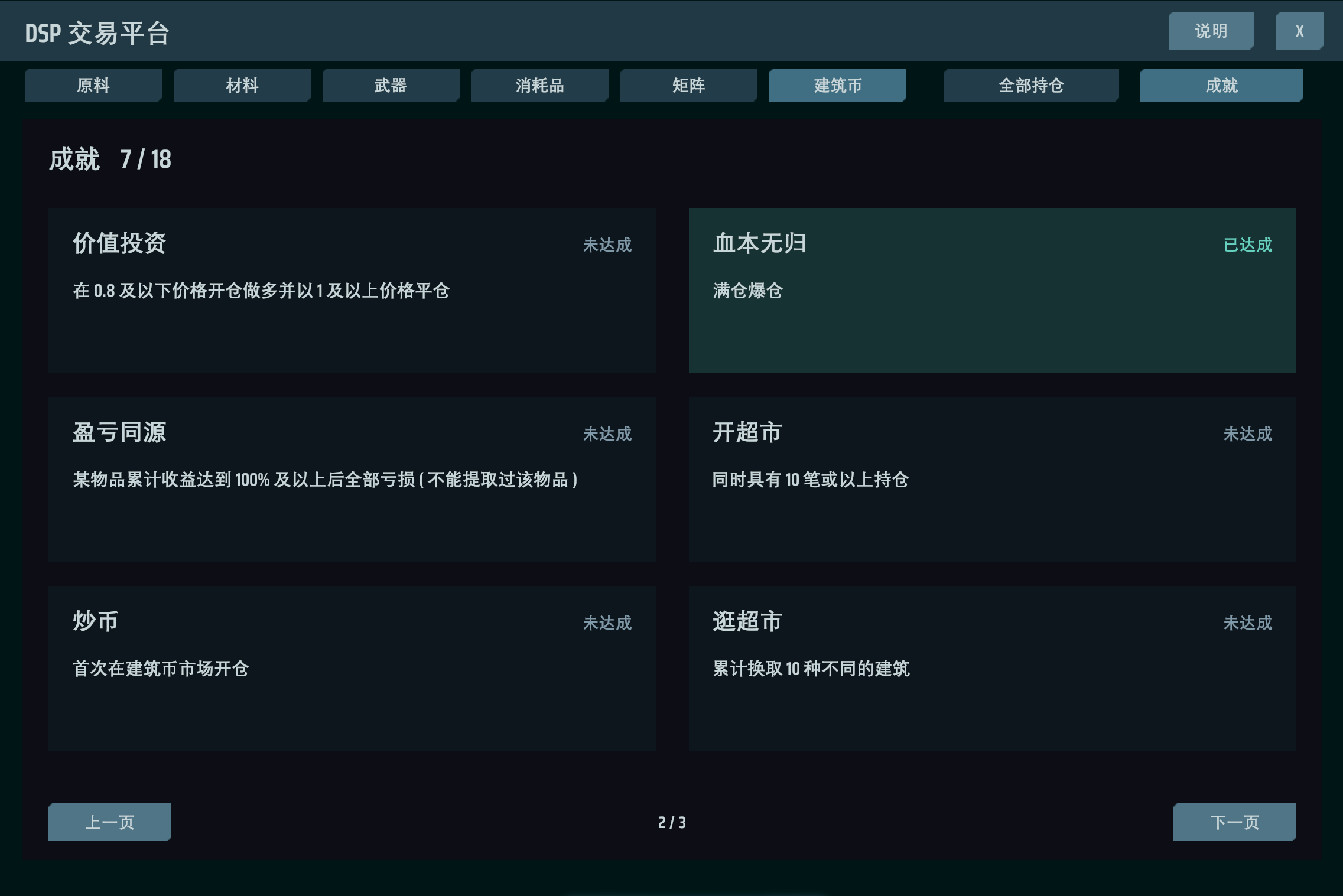The height and width of the screenshot is (896, 1343).
Task: Click the 未达成 status on 逛超市
Action: click(1247, 623)
